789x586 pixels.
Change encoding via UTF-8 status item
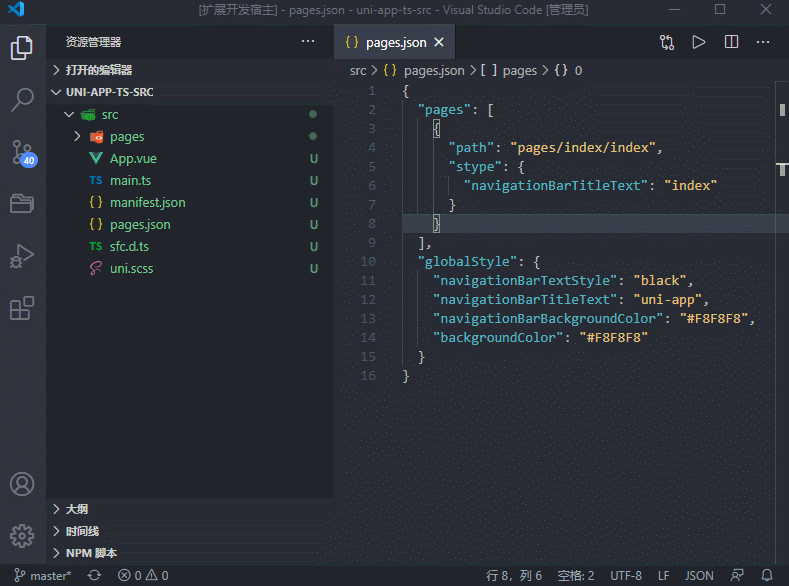point(625,575)
